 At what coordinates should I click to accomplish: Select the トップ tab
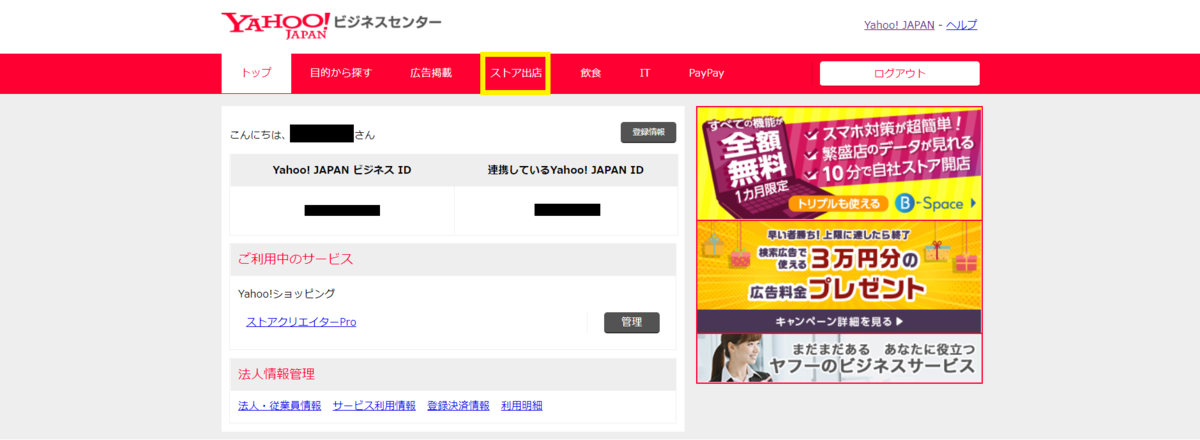point(256,73)
